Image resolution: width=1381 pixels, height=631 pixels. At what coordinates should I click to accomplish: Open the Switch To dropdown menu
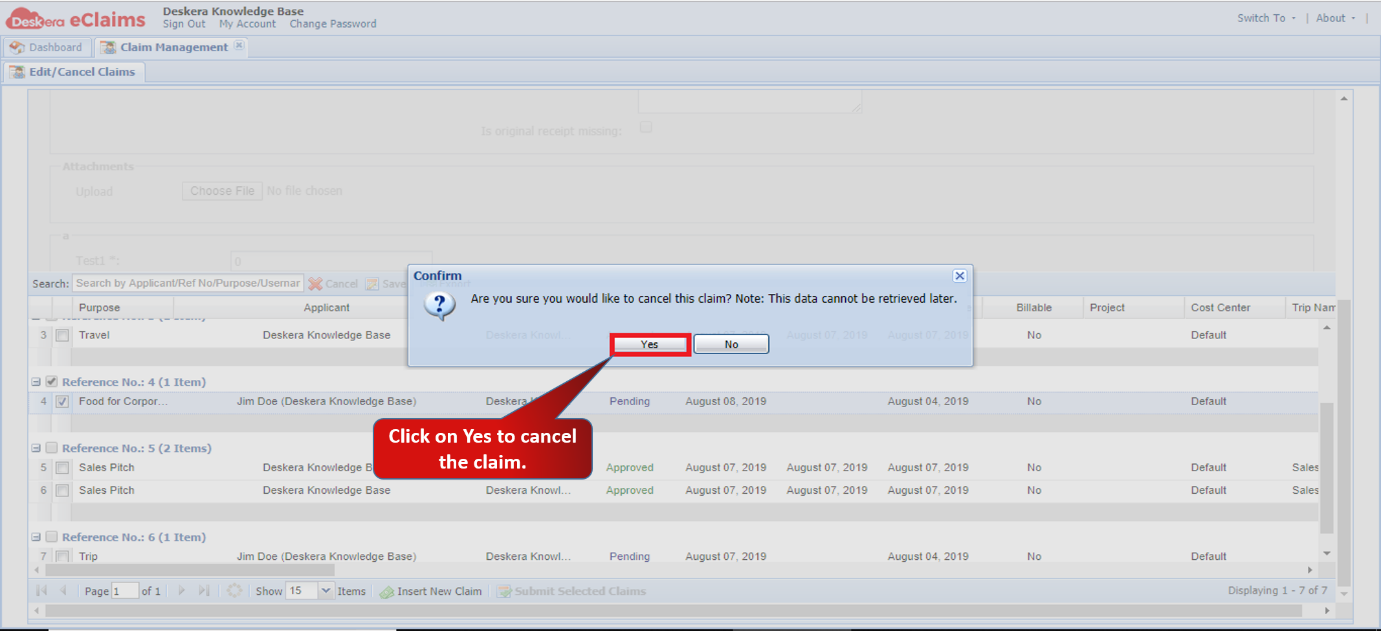coord(1266,18)
